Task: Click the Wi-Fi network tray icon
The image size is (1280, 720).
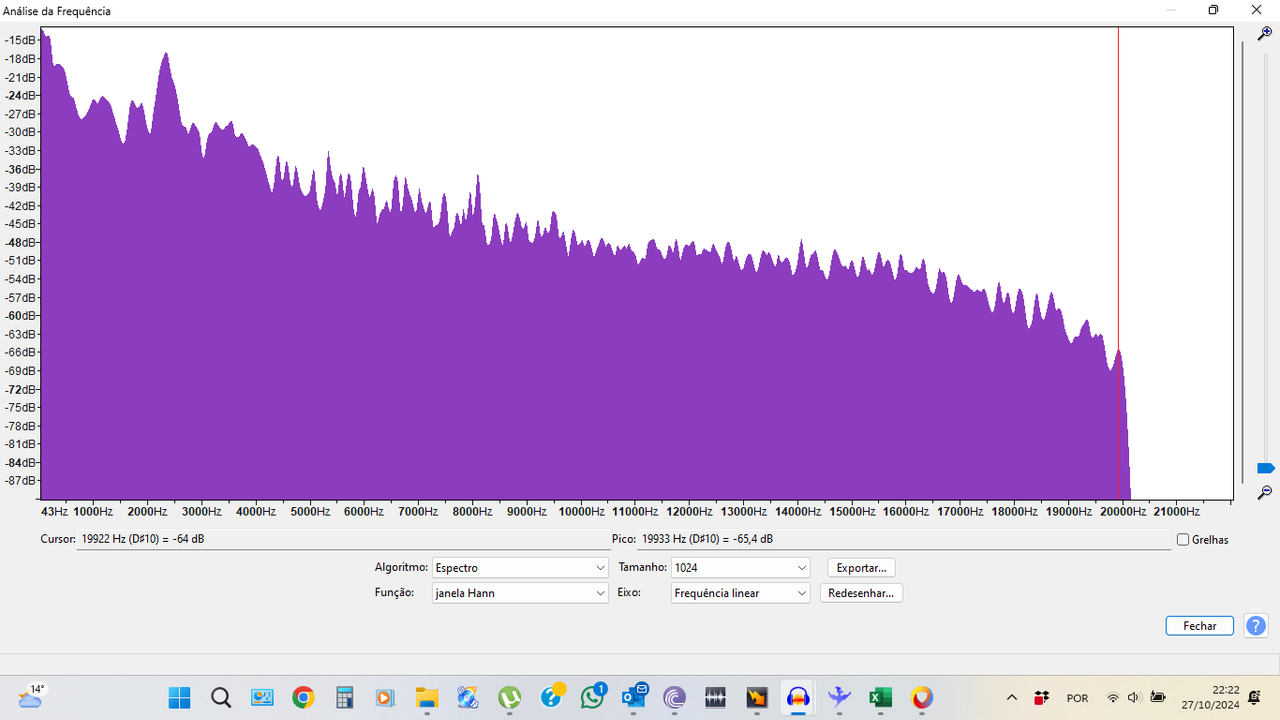Action: pyautogui.click(x=1113, y=697)
